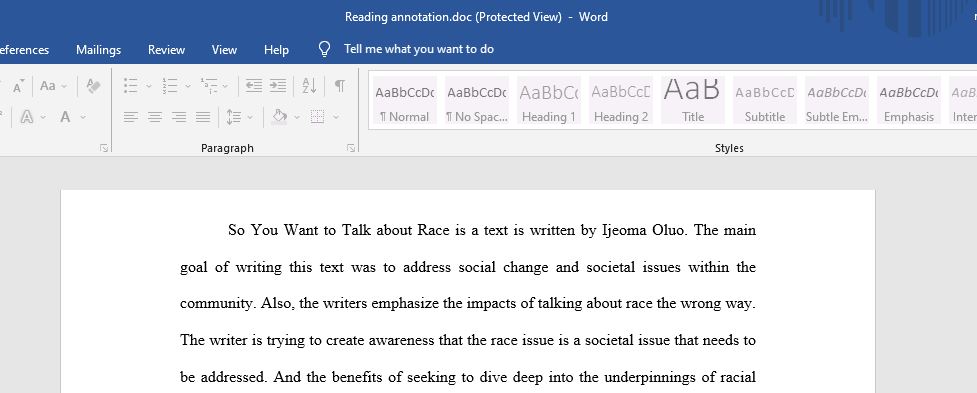Justify the paragraph text

[203, 116]
